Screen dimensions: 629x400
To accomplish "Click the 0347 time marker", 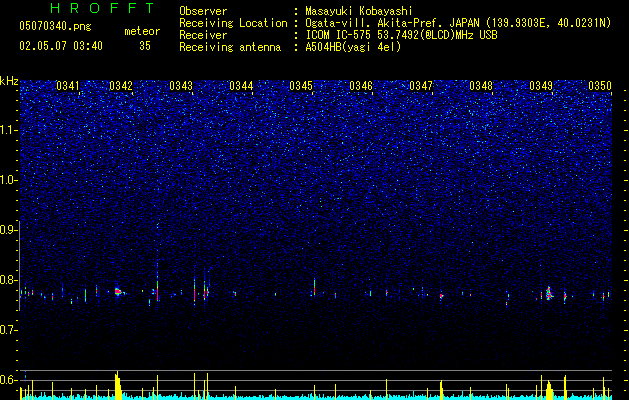I will (421, 85).
